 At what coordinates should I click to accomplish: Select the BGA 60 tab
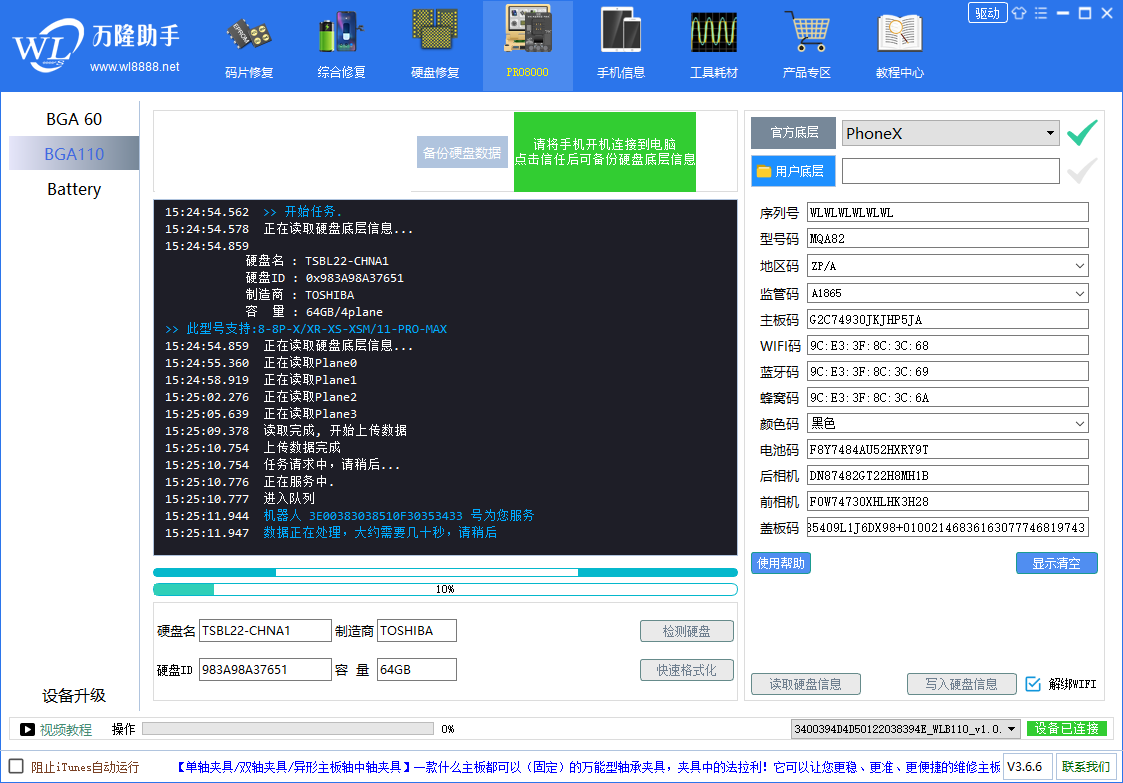[74, 119]
